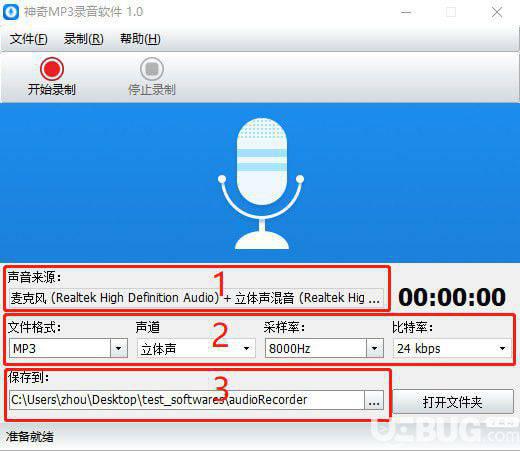Click the app logo in title bar
Image resolution: width=520 pixels, height=451 pixels.
coord(11,12)
